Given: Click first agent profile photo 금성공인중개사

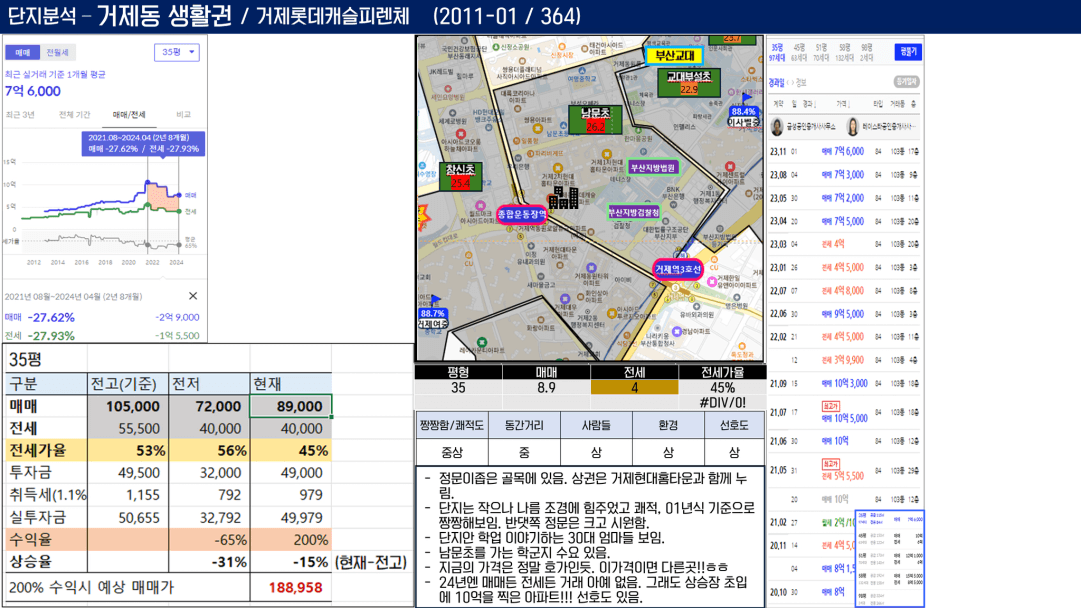Looking at the screenshot, I should click(778, 126).
